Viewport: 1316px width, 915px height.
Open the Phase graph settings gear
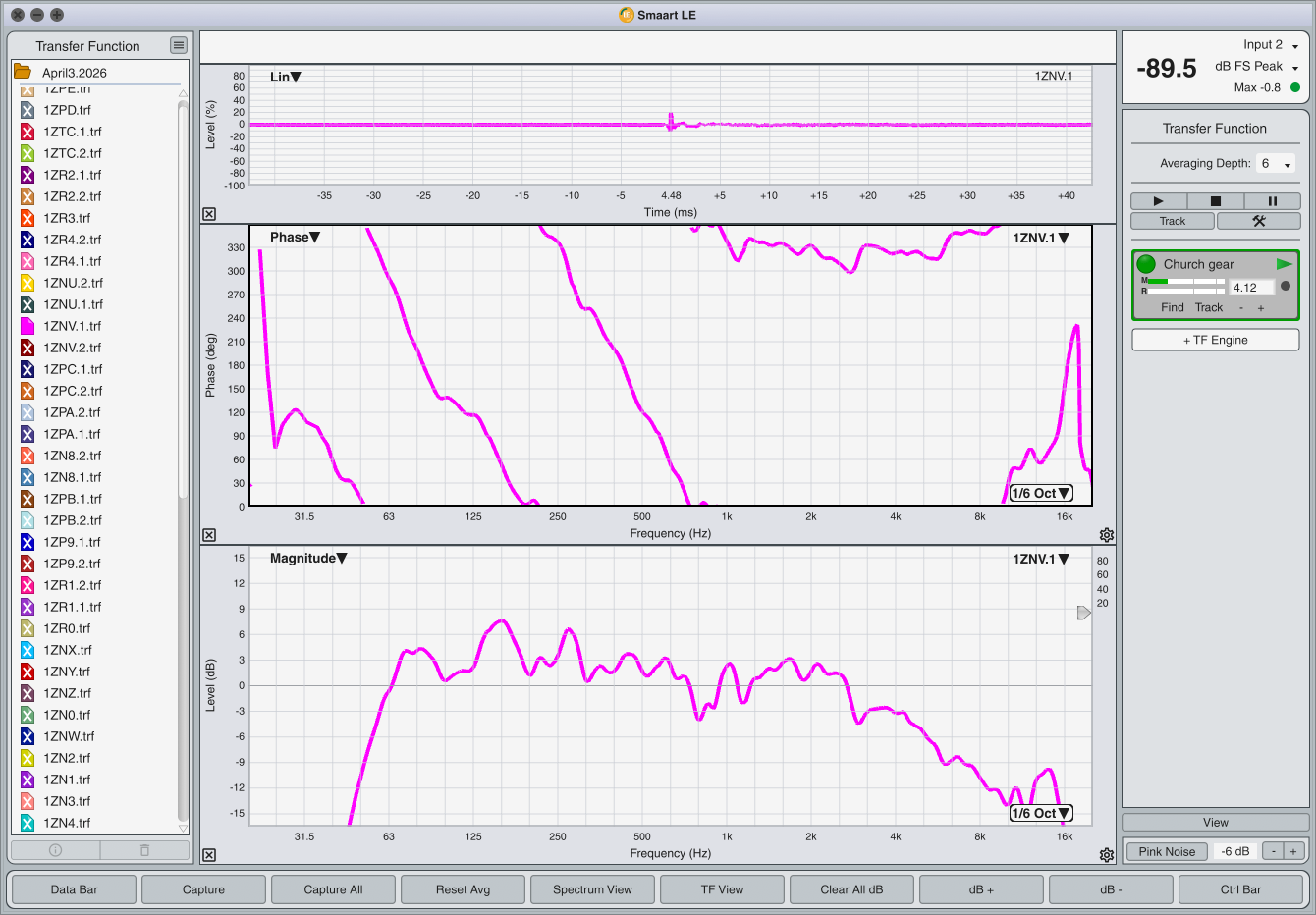coord(1107,535)
